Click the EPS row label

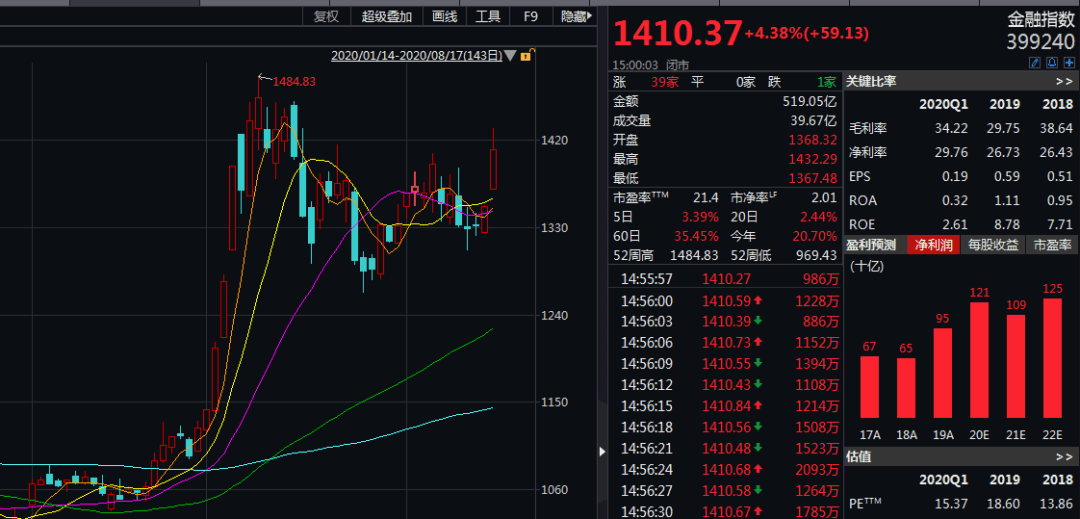pos(860,177)
